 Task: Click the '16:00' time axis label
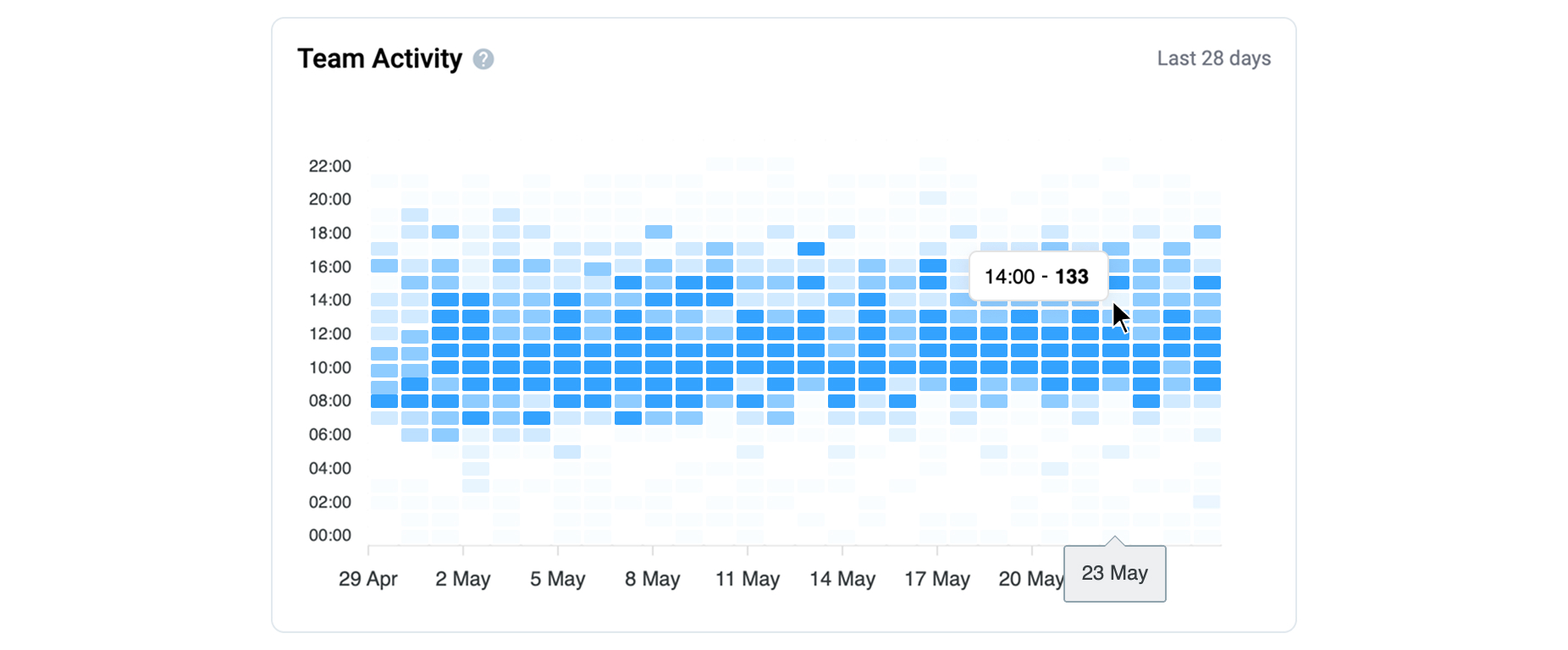click(x=329, y=267)
